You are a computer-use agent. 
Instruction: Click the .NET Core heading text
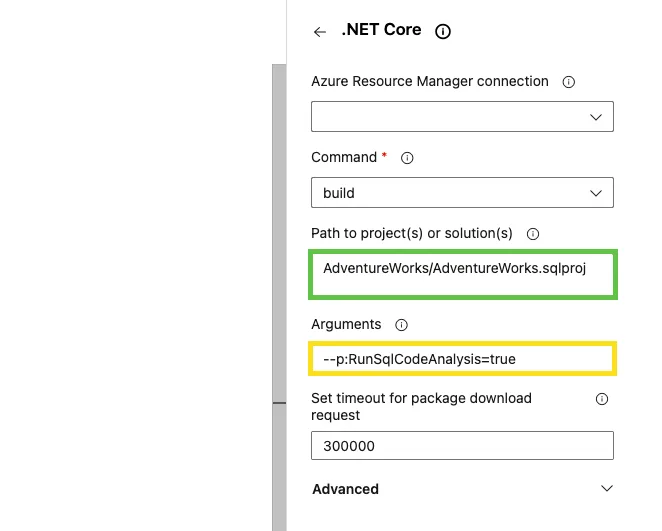click(381, 30)
